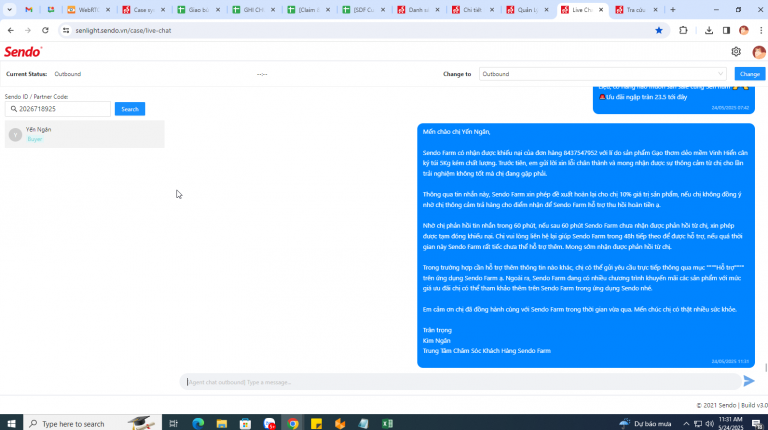Focus the agent chat message input box
Image resolution: width=768 pixels, height=430 pixels.
(460, 382)
